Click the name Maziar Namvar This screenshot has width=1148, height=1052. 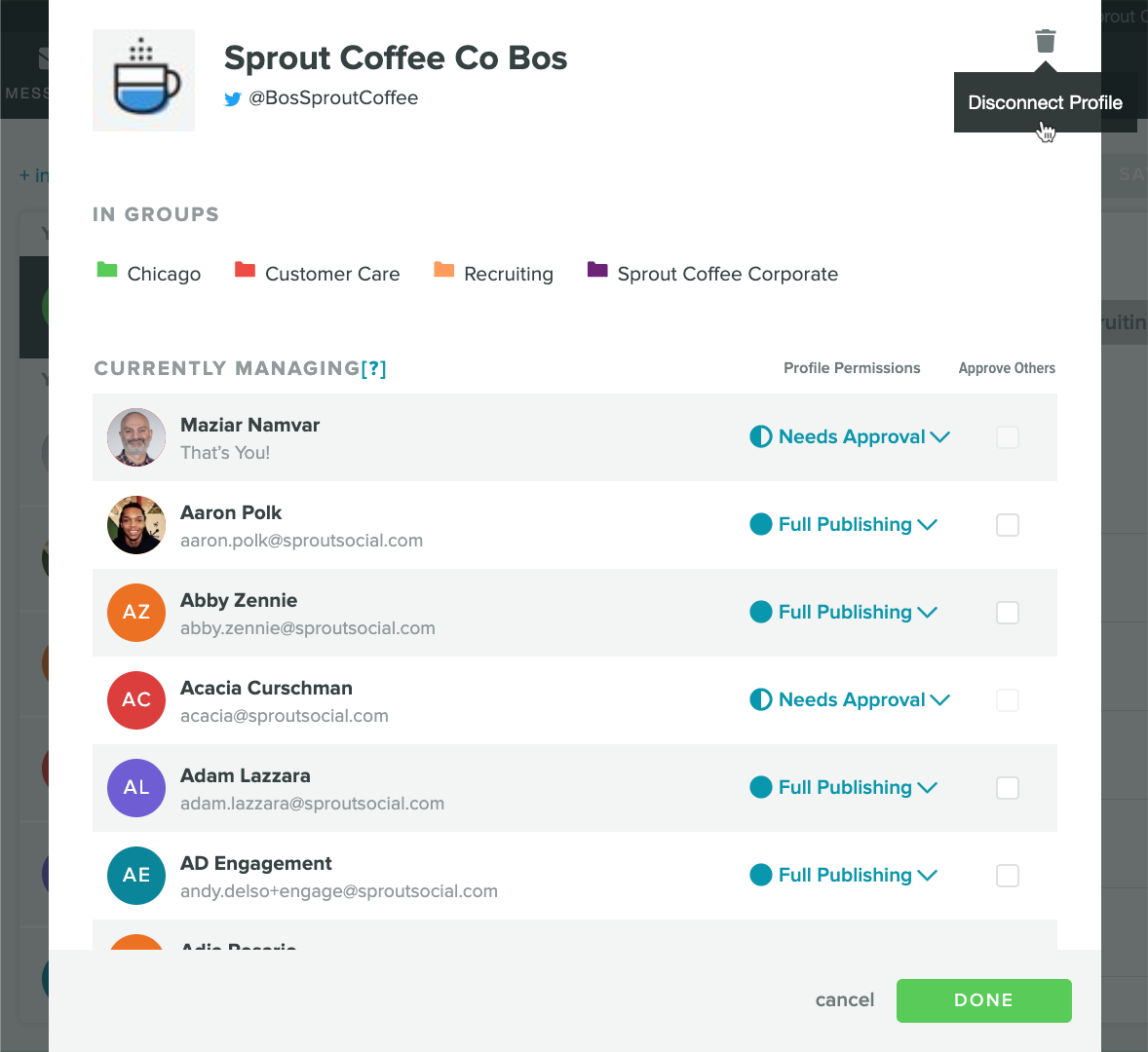click(x=249, y=425)
